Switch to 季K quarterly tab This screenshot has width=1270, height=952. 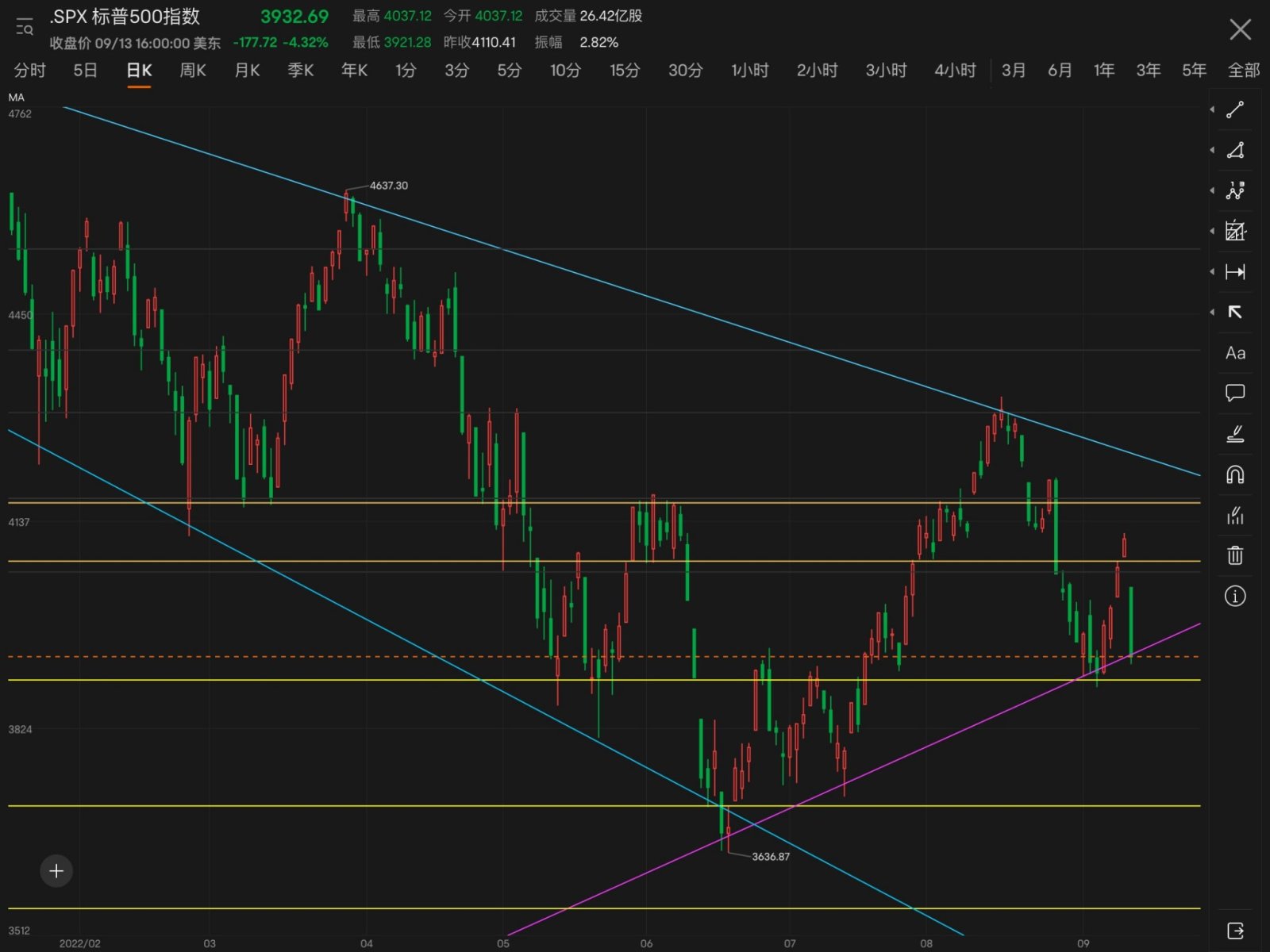[x=301, y=71]
